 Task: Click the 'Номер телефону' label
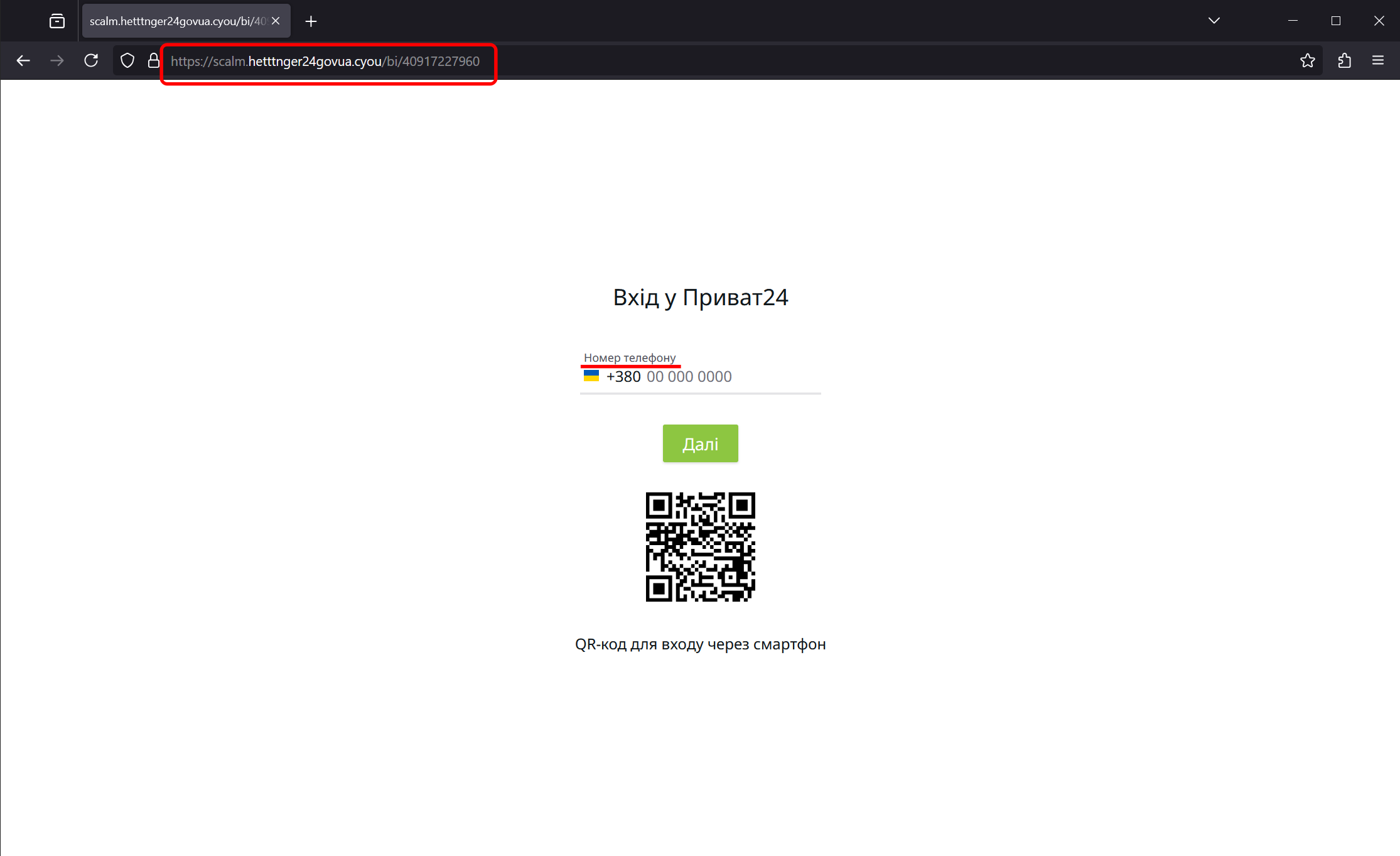click(630, 358)
